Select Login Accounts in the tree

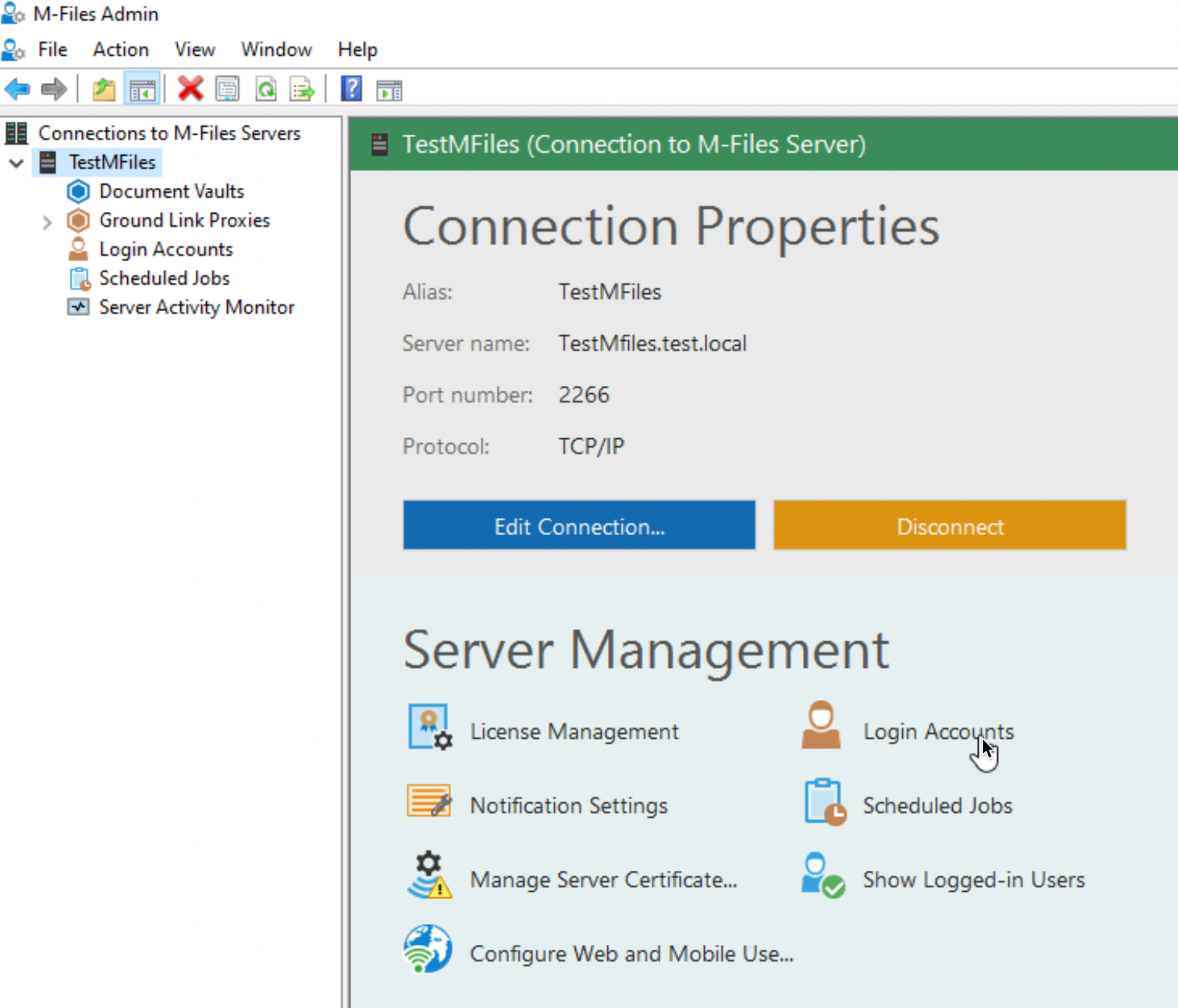coord(166,249)
